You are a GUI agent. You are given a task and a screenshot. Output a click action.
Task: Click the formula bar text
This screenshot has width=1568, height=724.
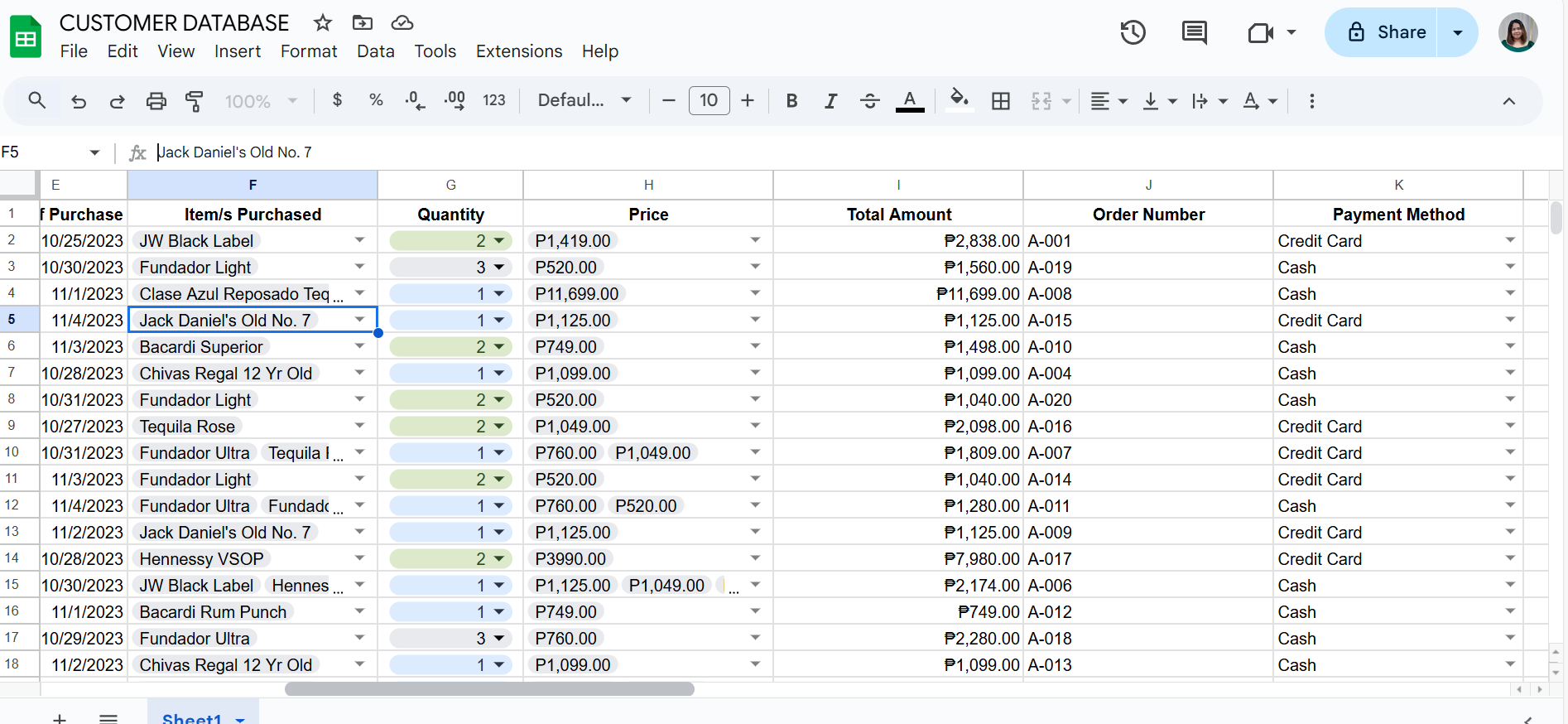point(235,152)
